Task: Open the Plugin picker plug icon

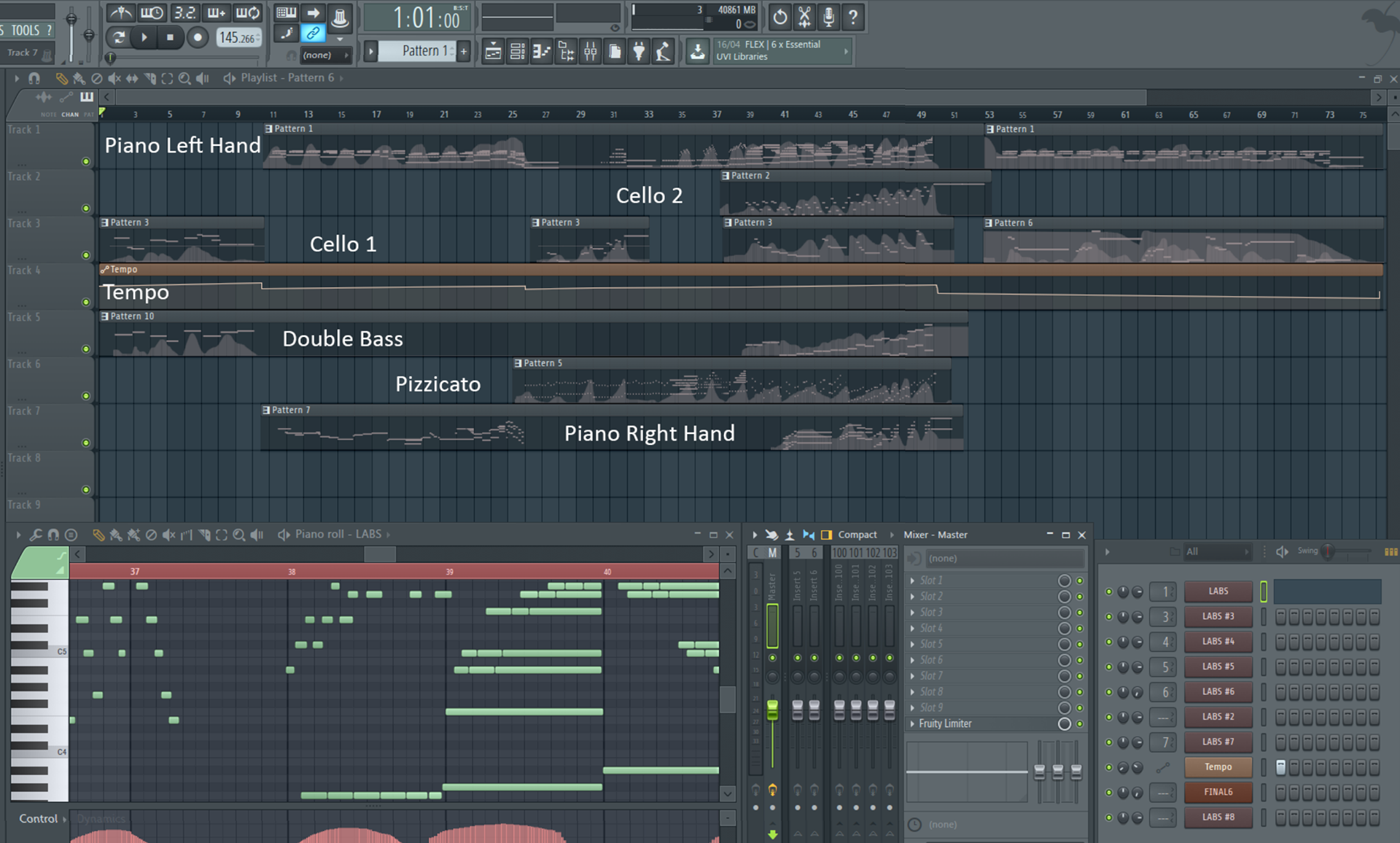Action: (639, 52)
